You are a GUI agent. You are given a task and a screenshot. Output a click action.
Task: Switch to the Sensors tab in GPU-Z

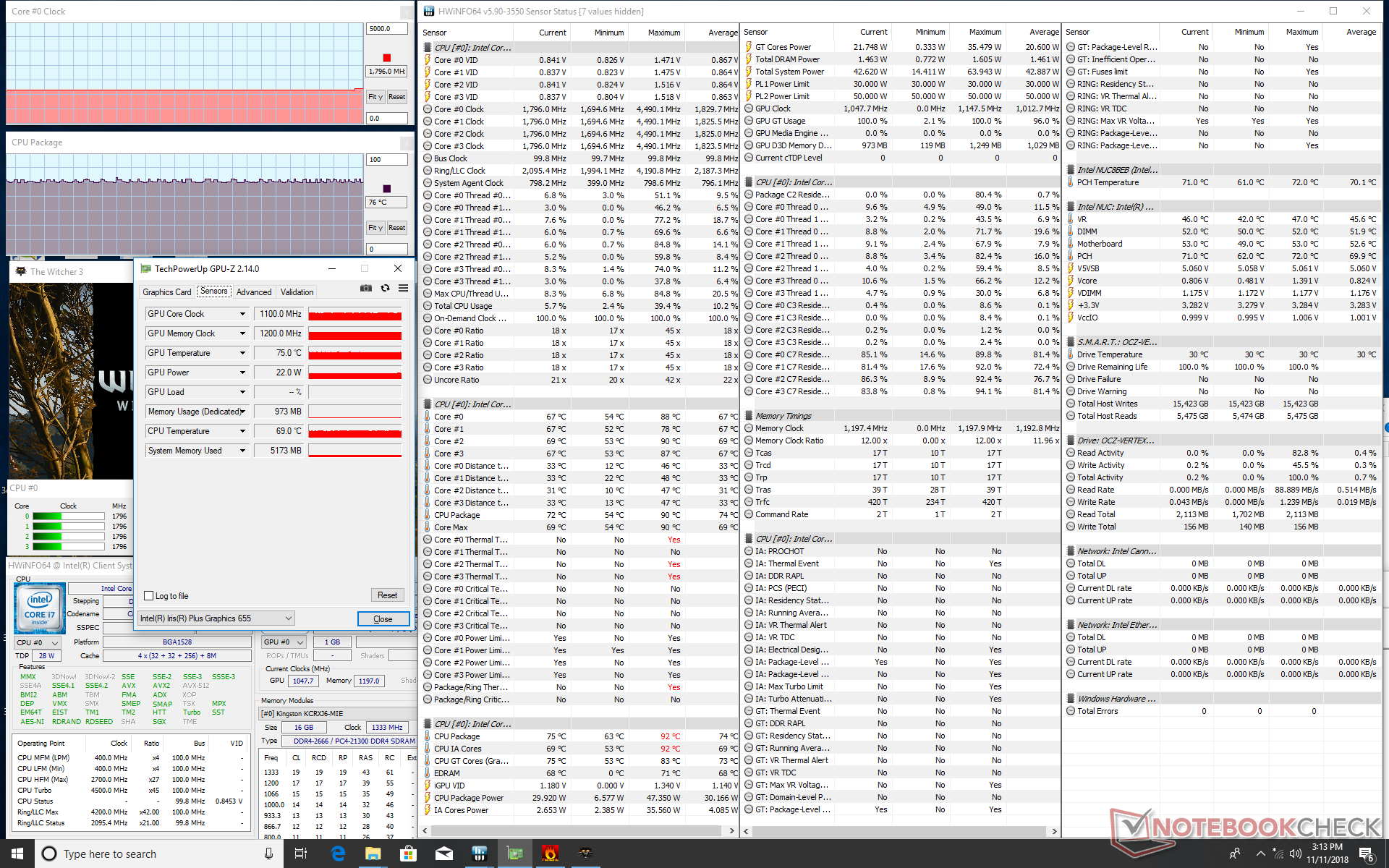point(214,291)
